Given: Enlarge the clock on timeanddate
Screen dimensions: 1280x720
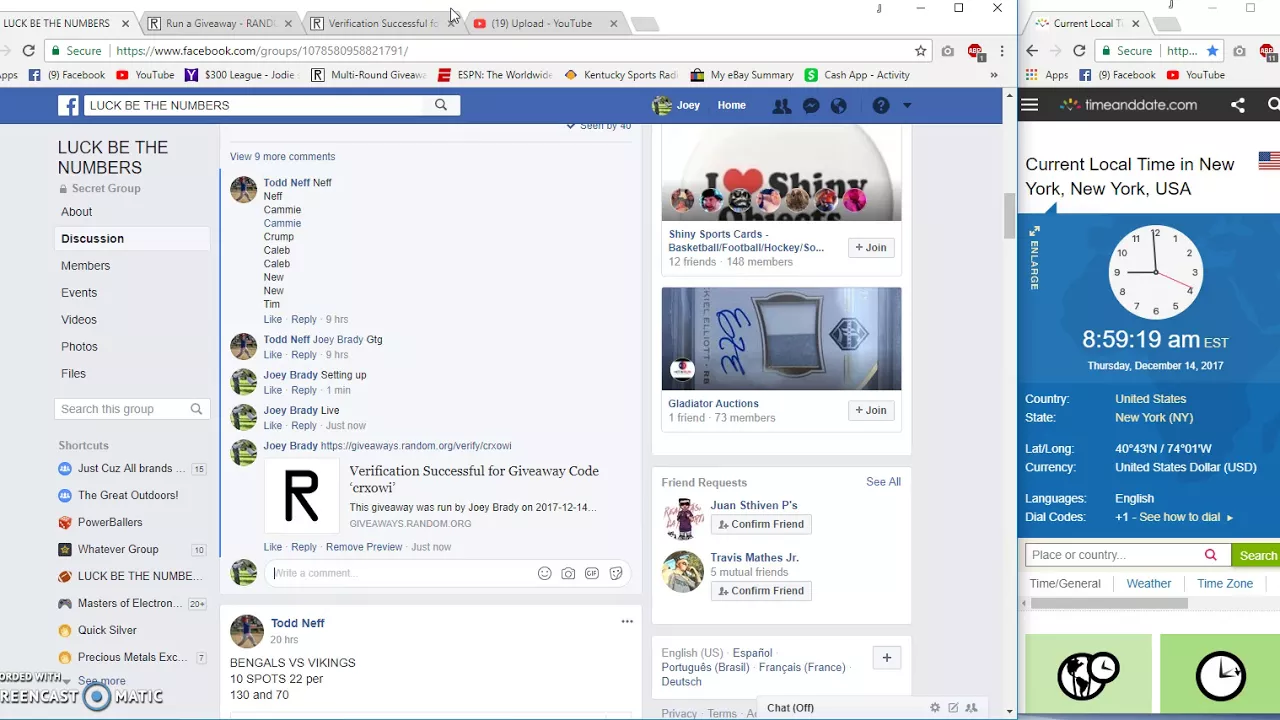Looking at the screenshot, I should [1034, 257].
